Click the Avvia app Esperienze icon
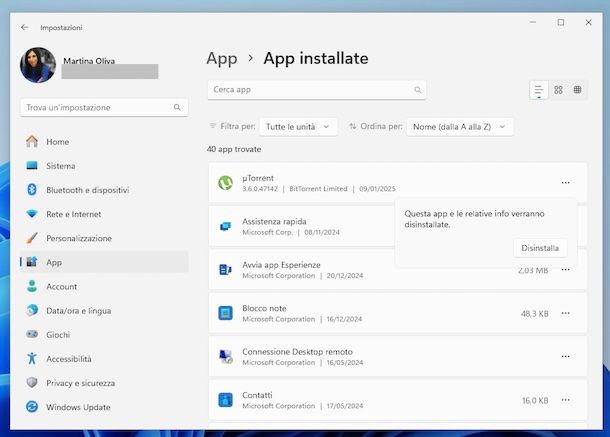The width and height of the screenshot is (610, 437). (225, 269)
